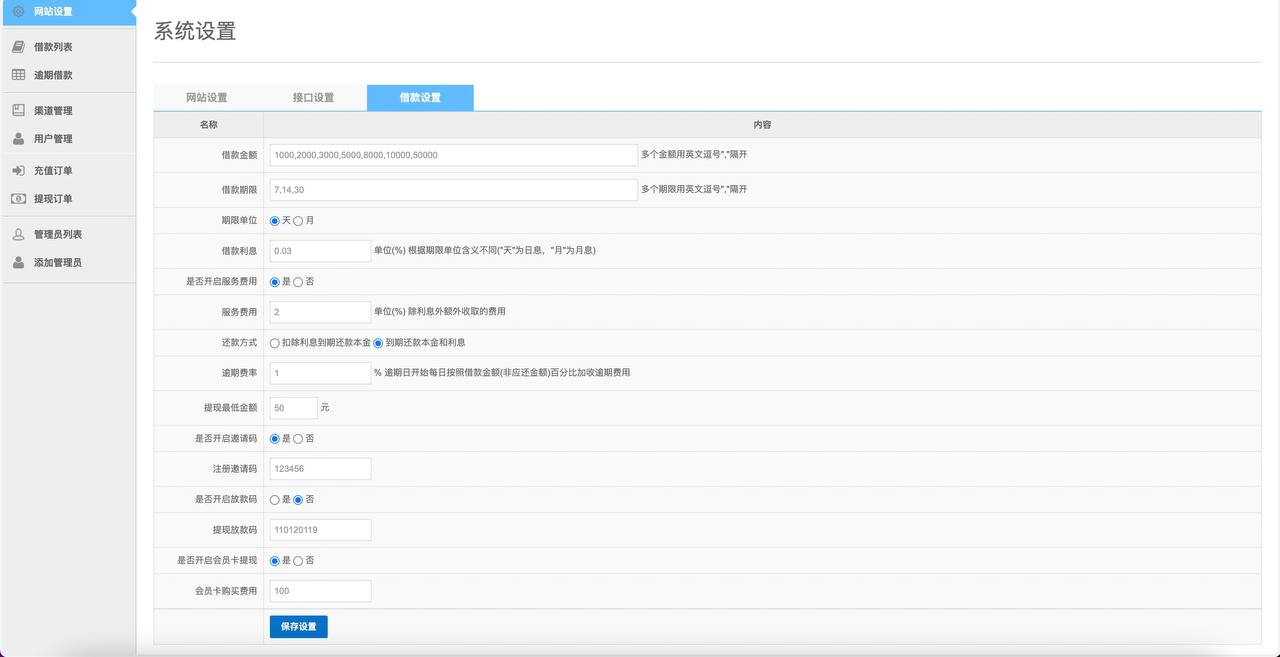The image size is (1280, 657).
Task: Switch to the 网站设置 tab
Action: (207, 98)
